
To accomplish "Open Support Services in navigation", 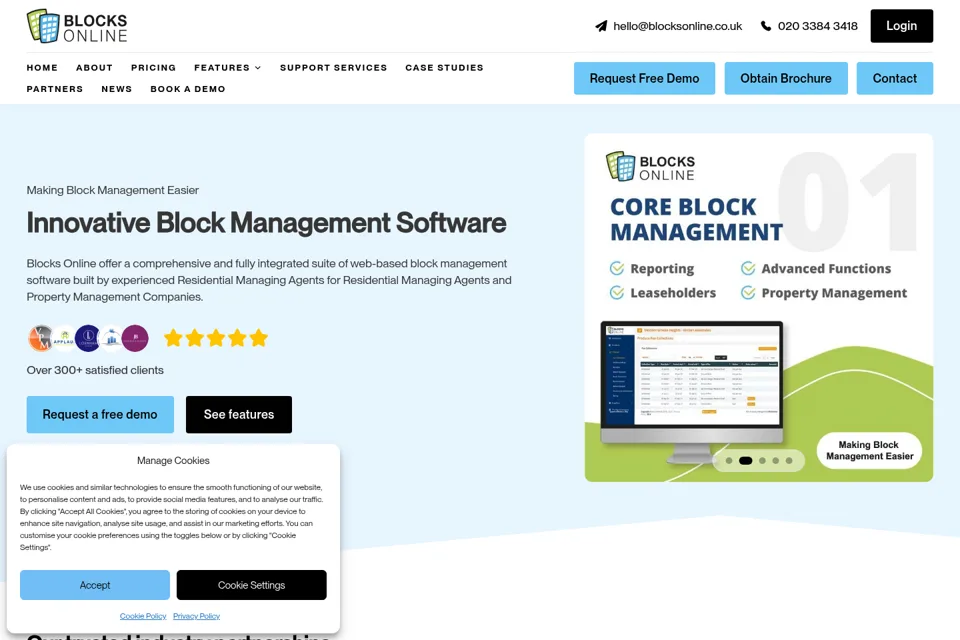I will click(x=334, y=67).
